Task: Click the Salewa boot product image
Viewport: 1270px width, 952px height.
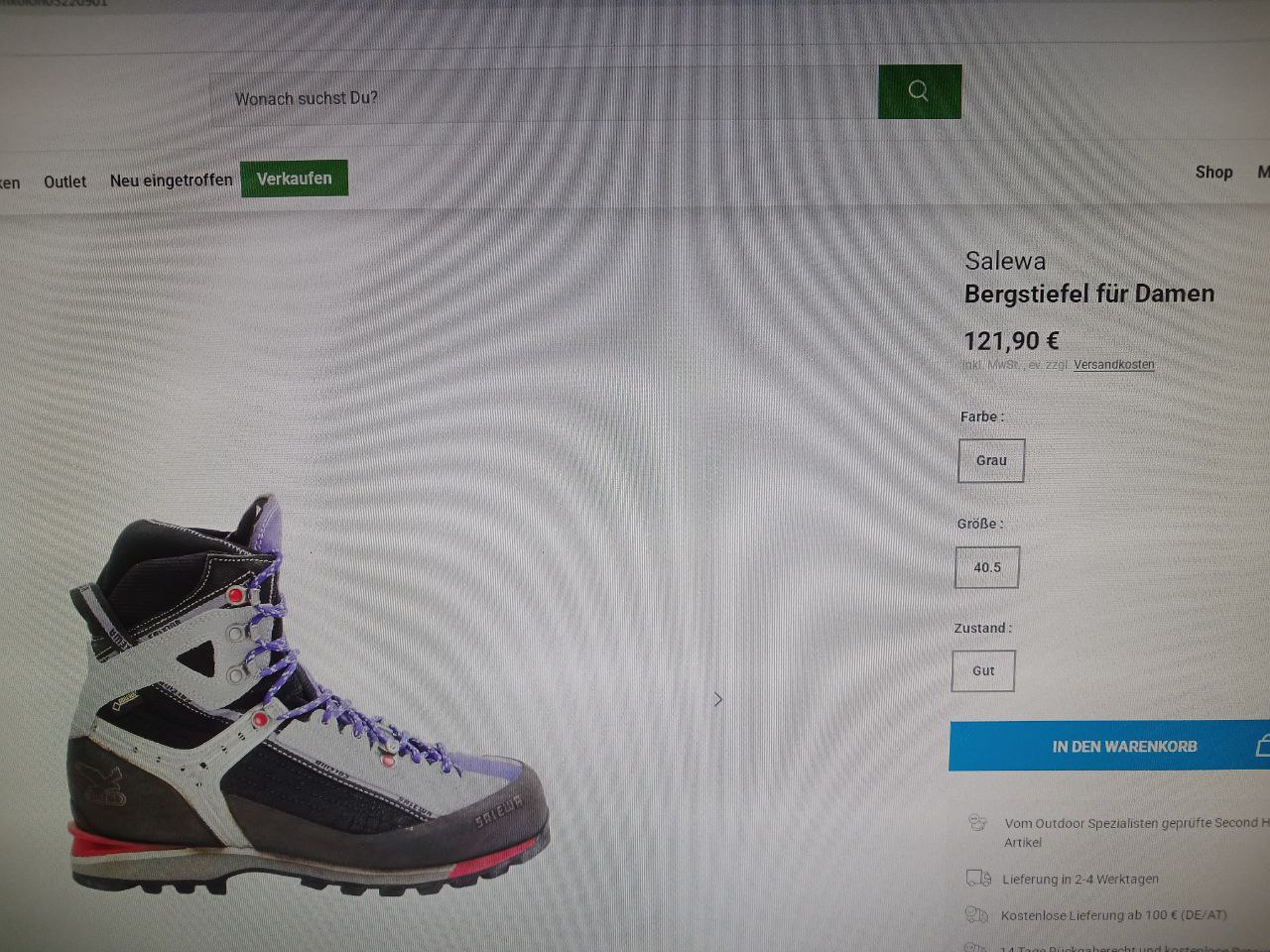Action: pyautogui.click(x=306, y=694)
